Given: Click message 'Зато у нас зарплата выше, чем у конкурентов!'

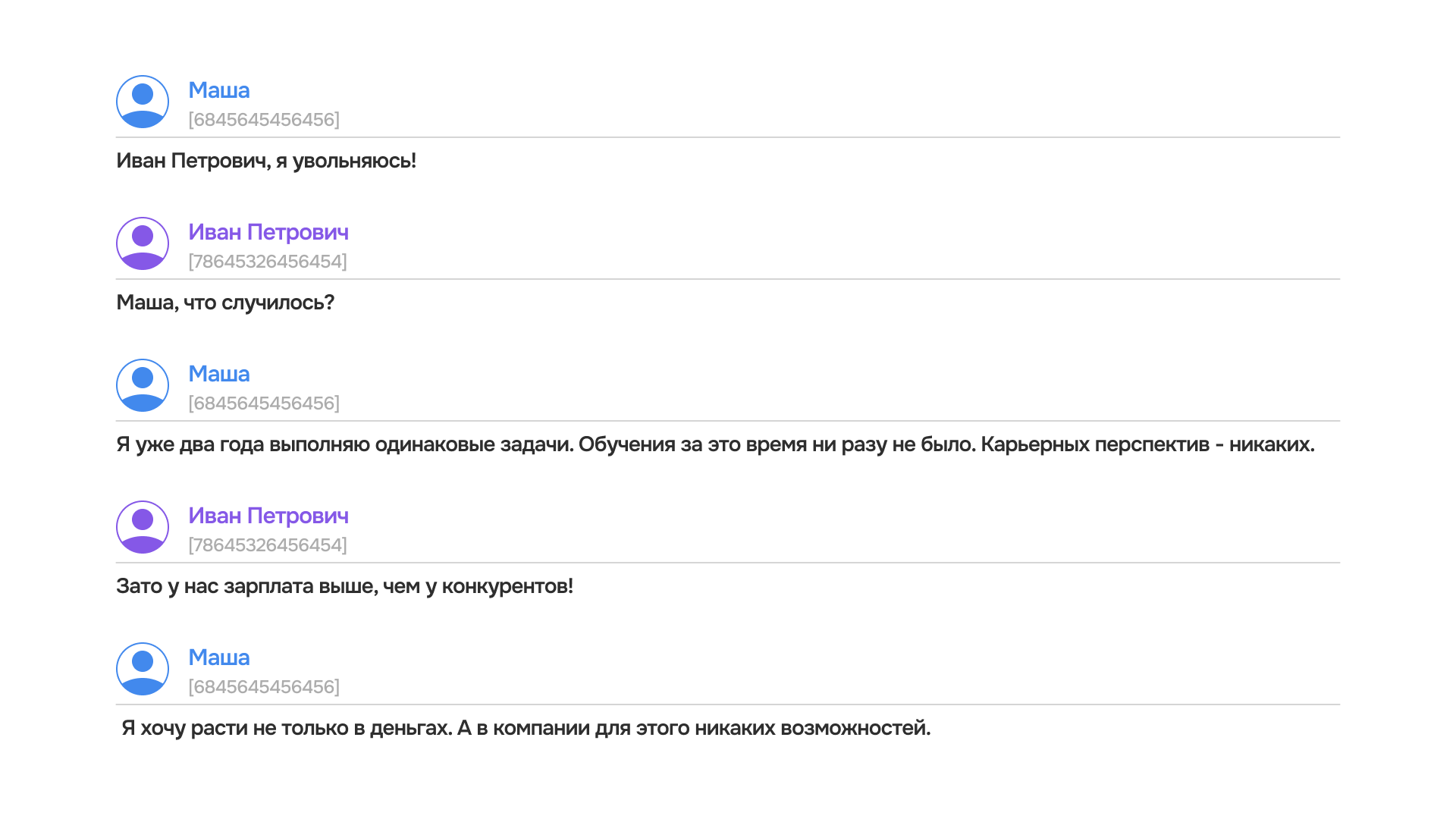Looking at the screenshot, I should pyautogui.click(x=344, y=586).
